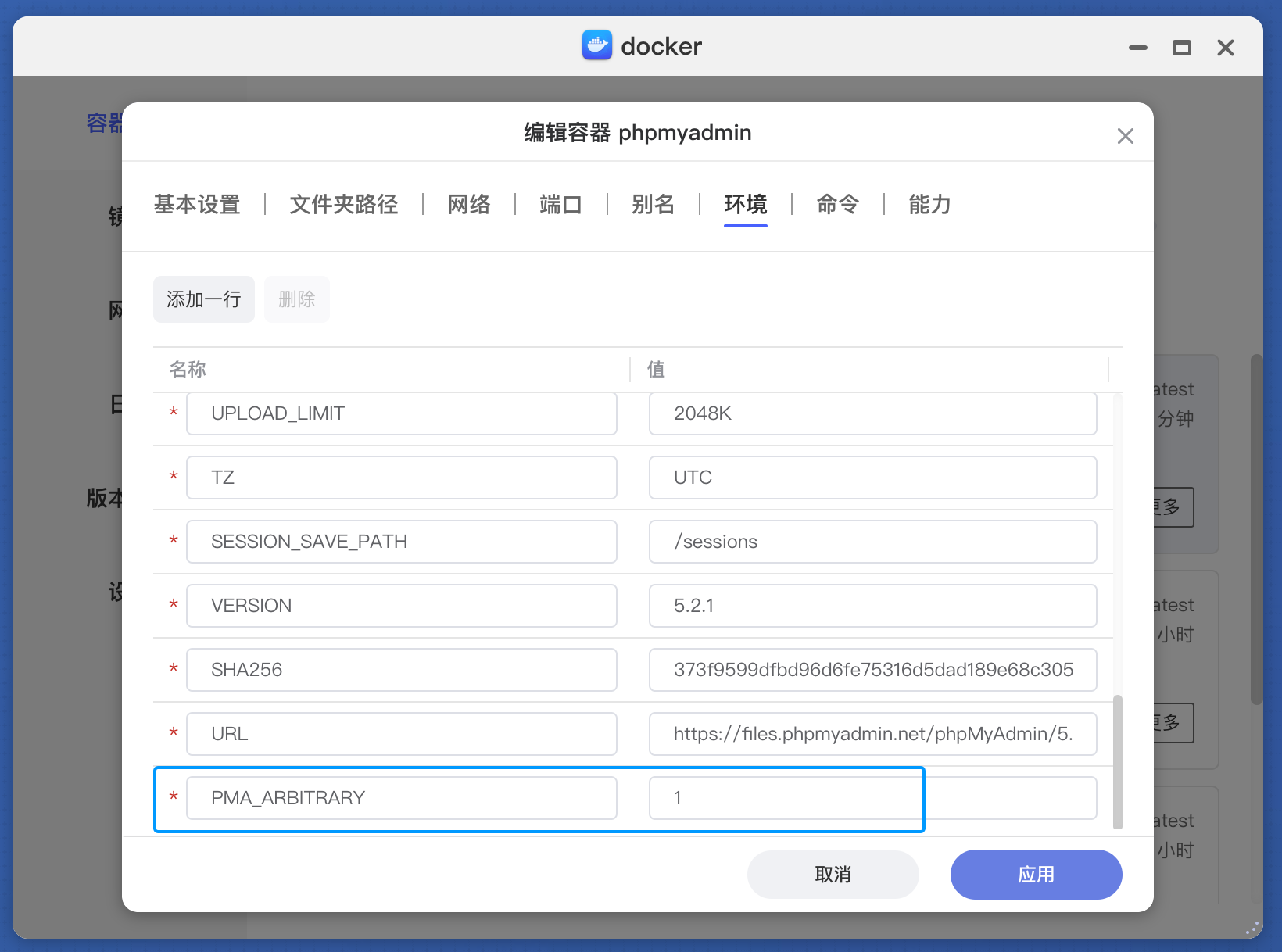
Task: Close the docker window
Action: coord(1226,48)
